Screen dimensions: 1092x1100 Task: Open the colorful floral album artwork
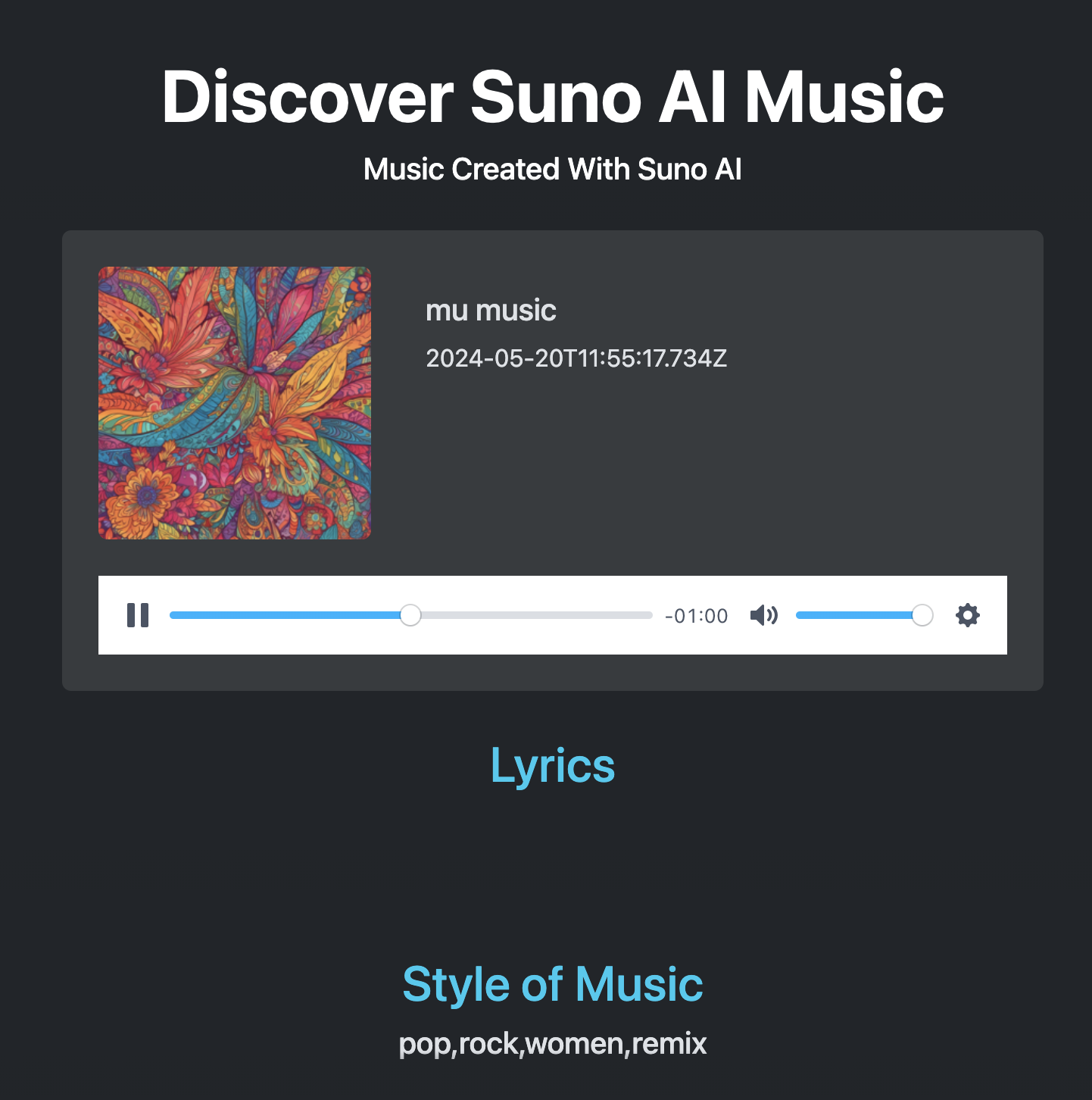click(235, 403)
